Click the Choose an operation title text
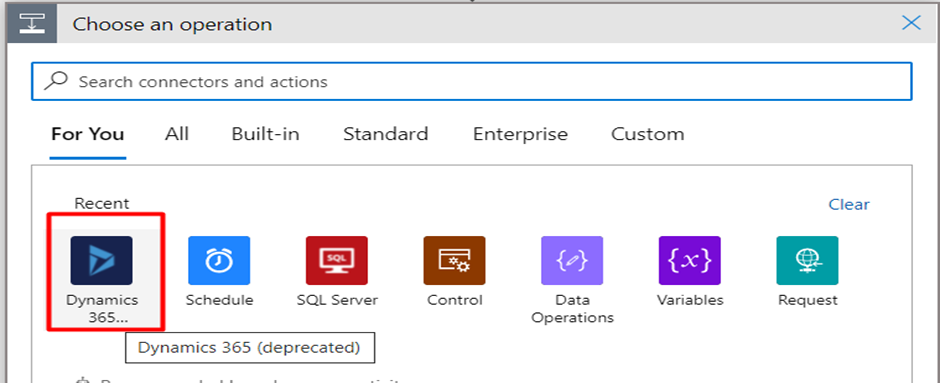 (x=172, y=25)
